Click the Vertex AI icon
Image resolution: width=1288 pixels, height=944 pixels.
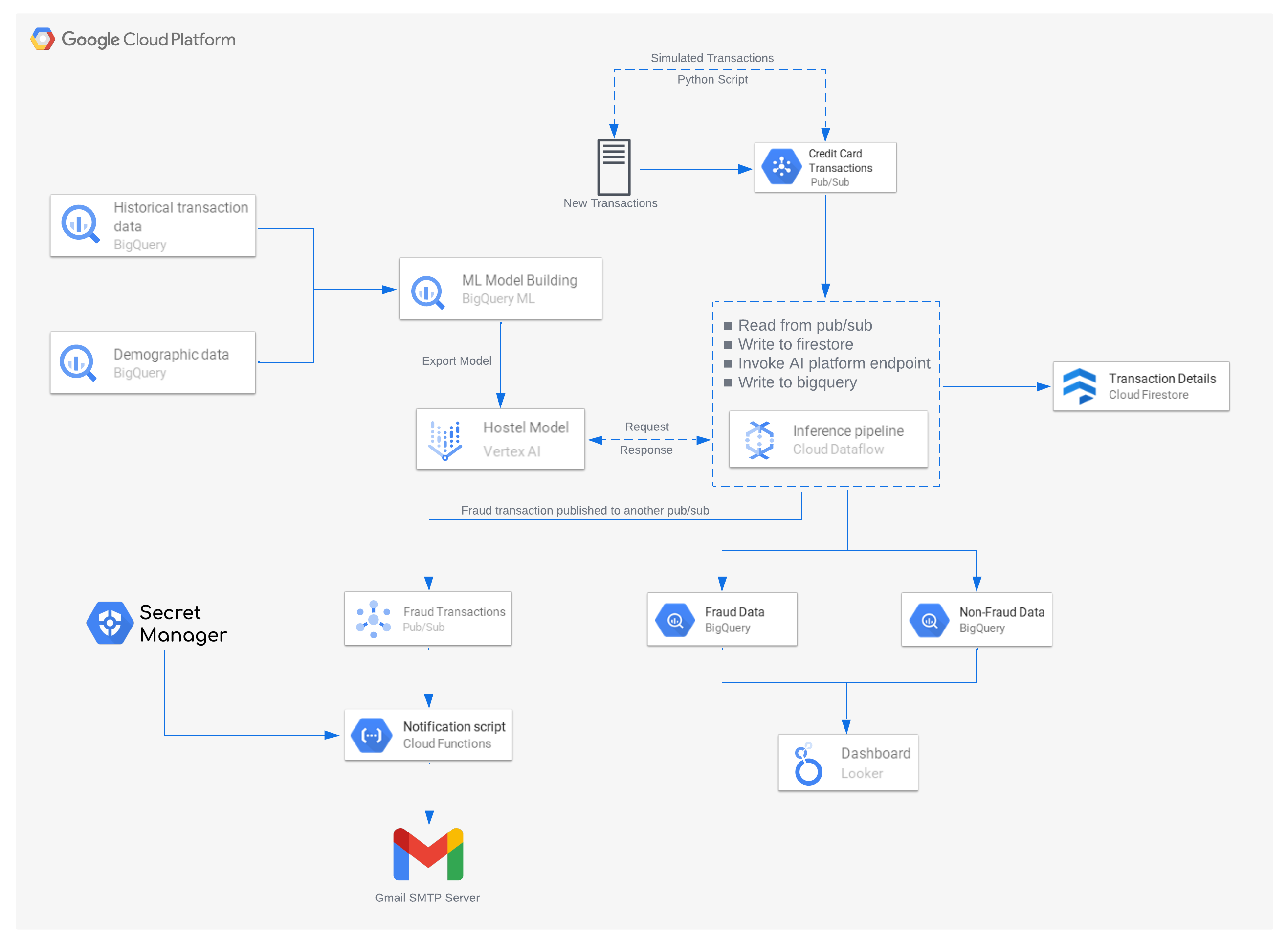click(445, 441)
